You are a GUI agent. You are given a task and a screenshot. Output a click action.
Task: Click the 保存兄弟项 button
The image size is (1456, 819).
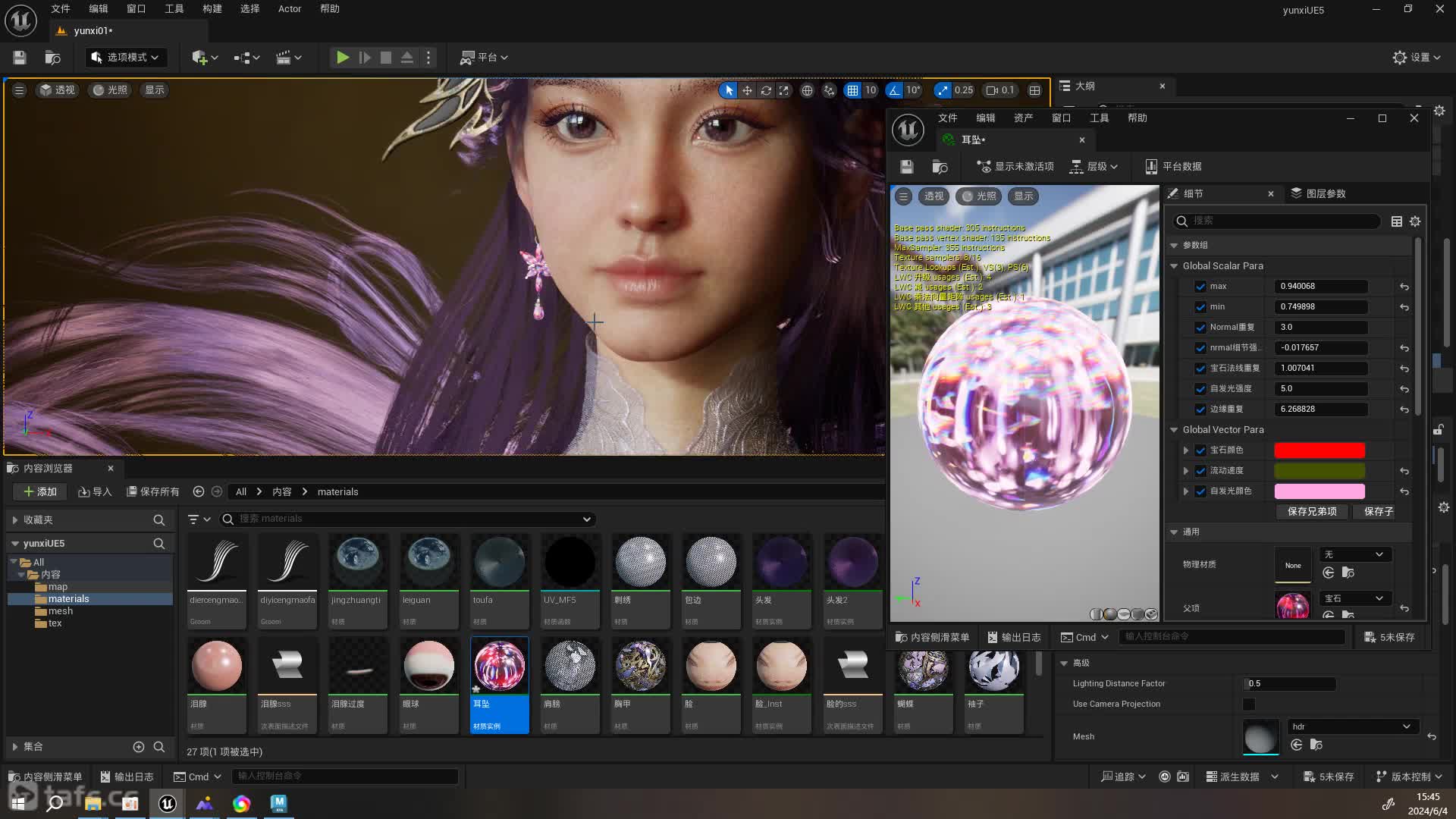(1312, 512)
